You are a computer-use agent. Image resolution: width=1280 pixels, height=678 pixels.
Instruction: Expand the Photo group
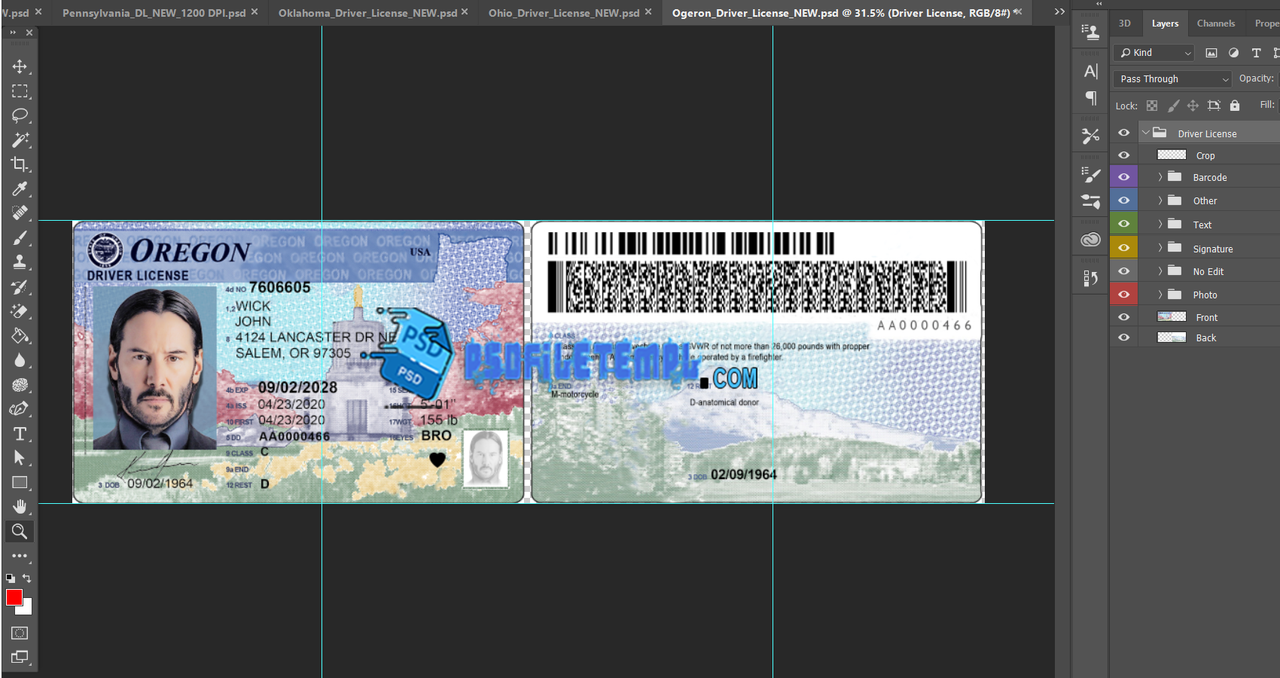click(x=1160, y=294)
